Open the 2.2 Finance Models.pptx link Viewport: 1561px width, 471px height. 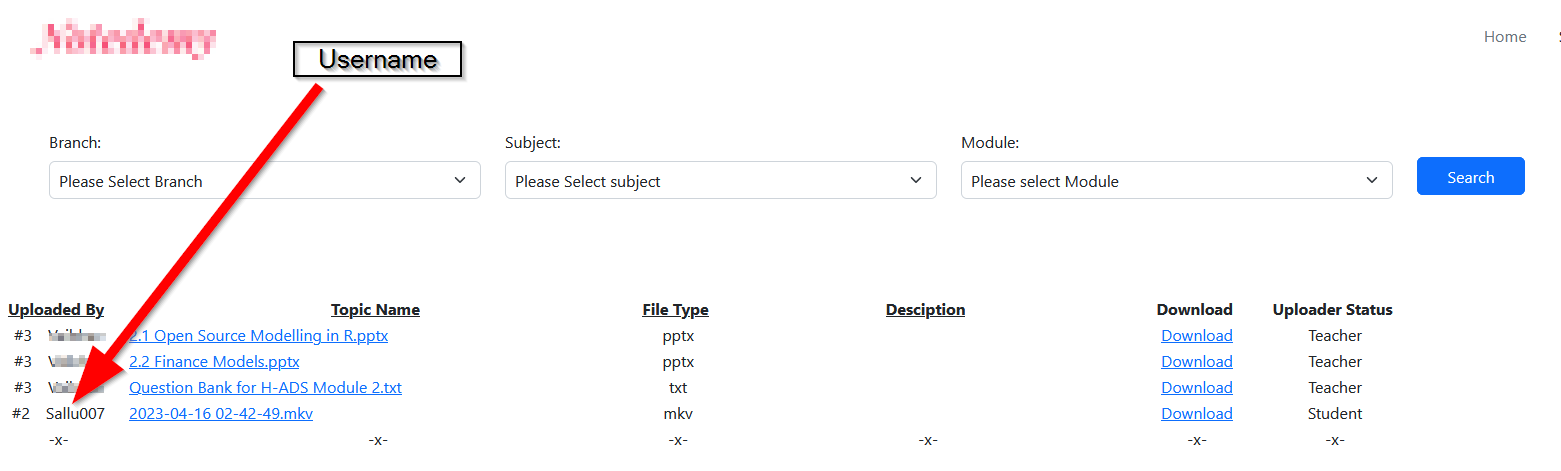tap(214, 362)
